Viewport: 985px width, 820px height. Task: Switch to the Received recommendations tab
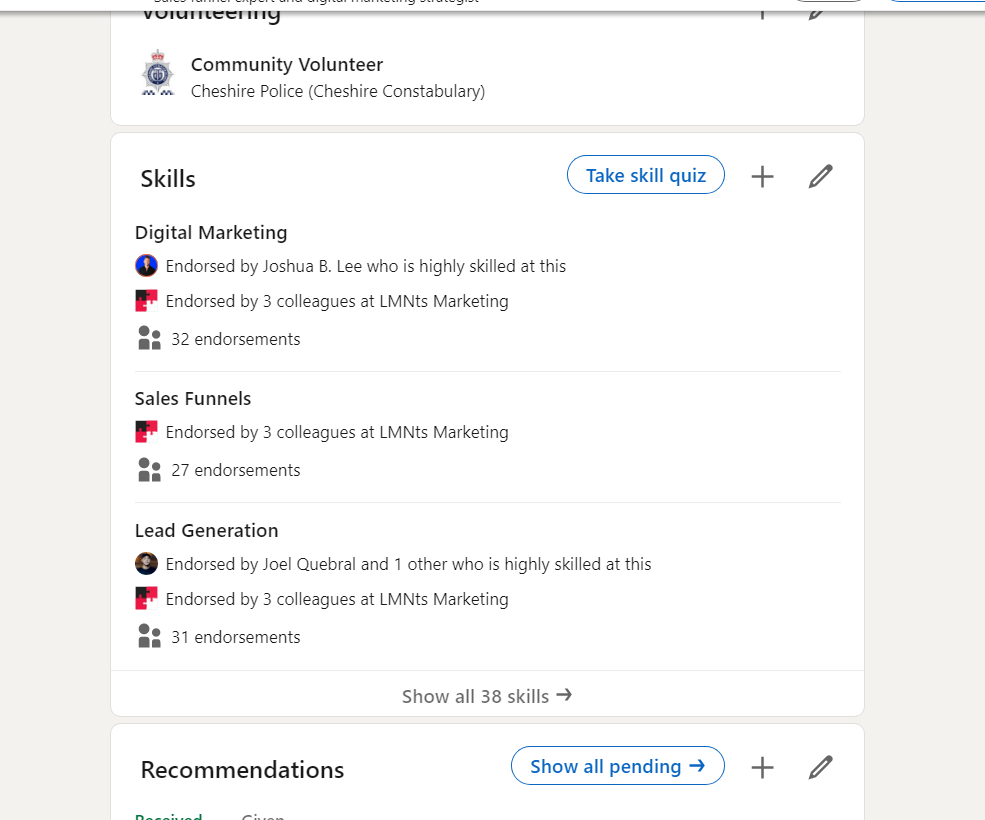pyautogui.click(x=169, y=815)
